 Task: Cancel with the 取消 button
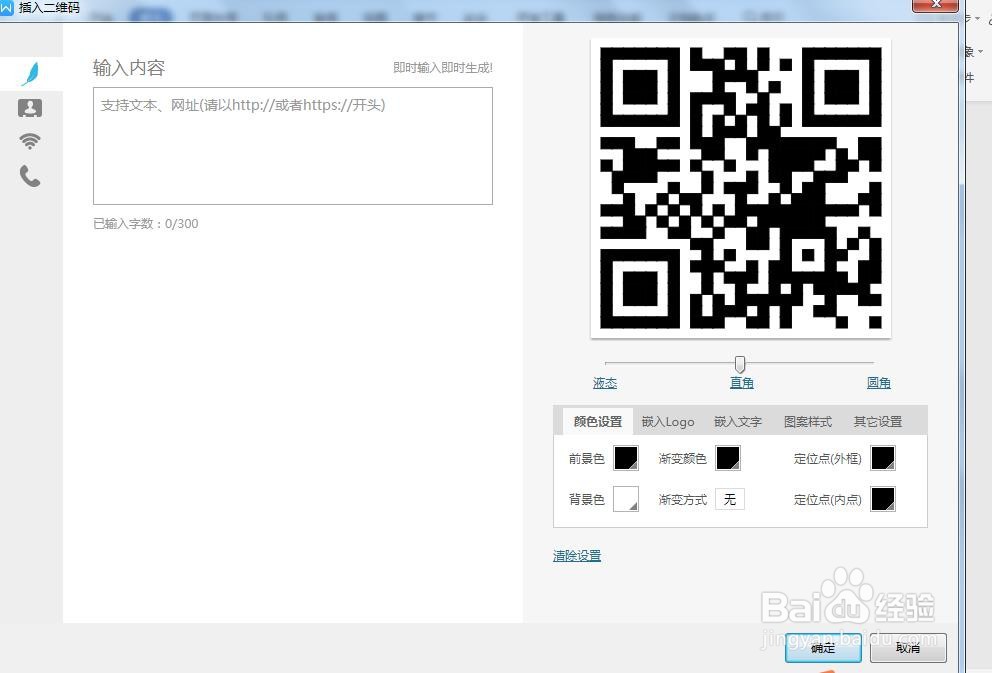[908, 648]
